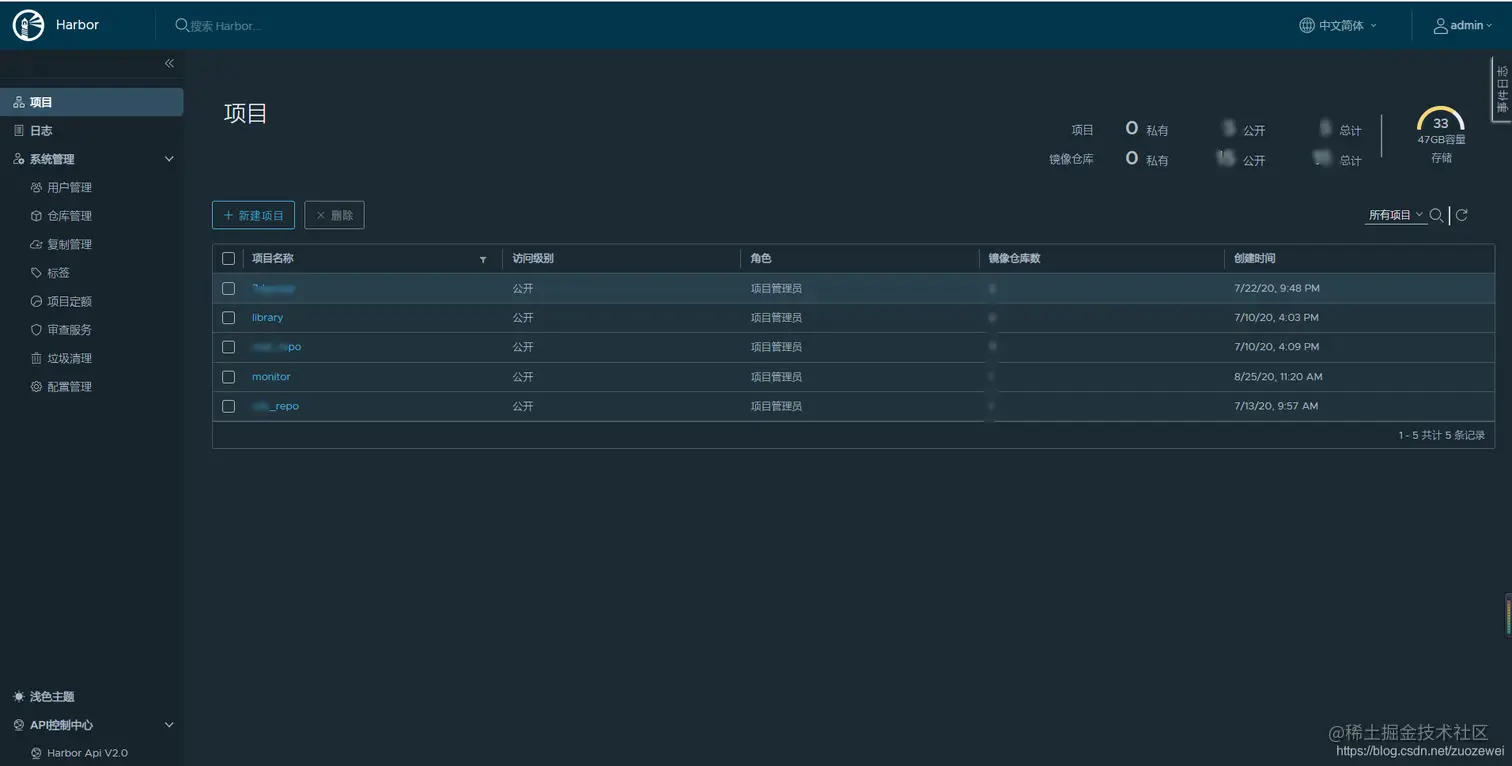The image size is (1512, 766).
Task: Sort by 创建时间 column header
Action: click(1254, 258)
